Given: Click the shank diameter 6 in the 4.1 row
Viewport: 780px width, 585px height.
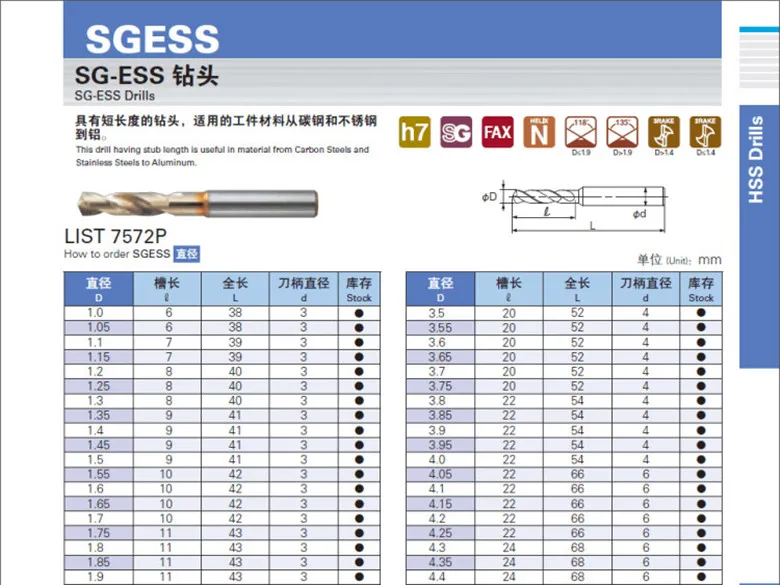Looking at the screenshot, I should click(645, 489).
